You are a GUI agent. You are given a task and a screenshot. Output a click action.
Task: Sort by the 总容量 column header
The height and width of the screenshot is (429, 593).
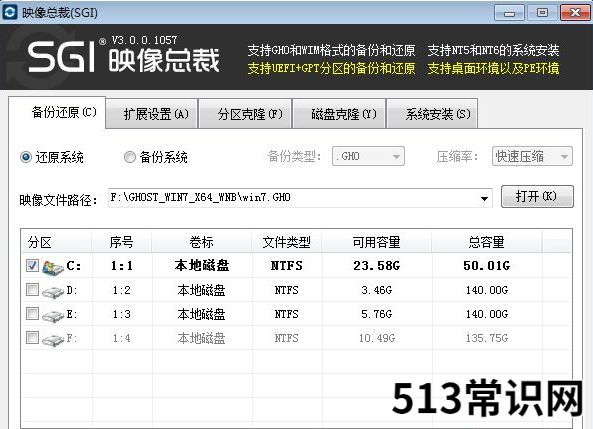pyautogui.click(x=487, y=242)
